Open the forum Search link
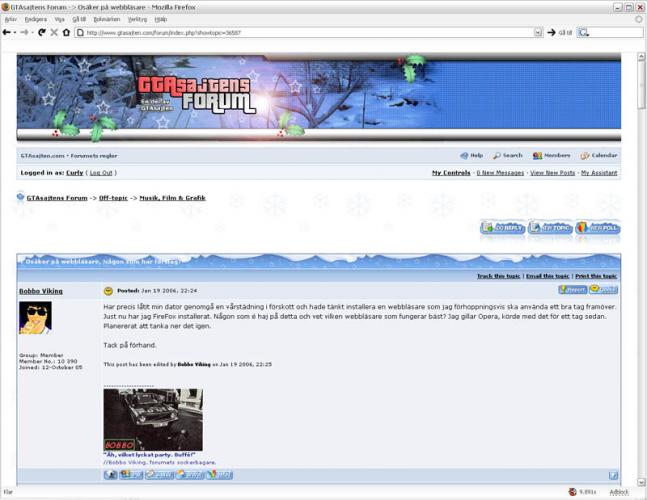647x500 pixels. [507, 156]
